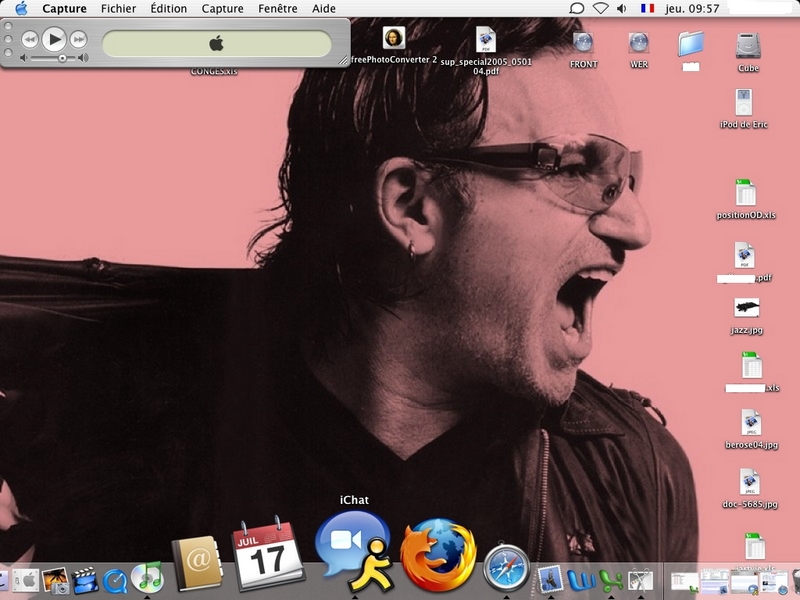Open French flag input source menu
Image resolution: width=800 pixels, height=600 pixels.
pos(647,8)
